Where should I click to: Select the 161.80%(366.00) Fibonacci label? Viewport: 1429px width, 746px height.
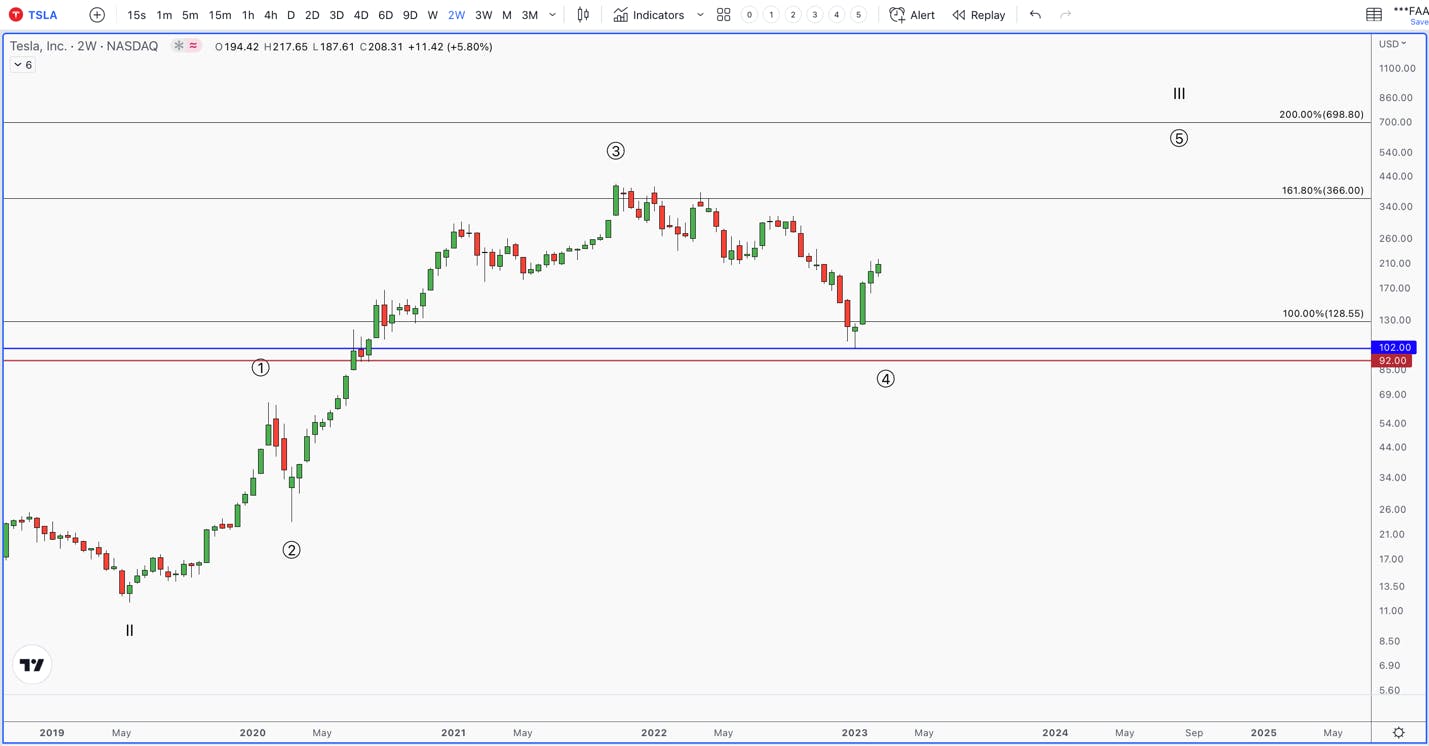click(1322, 191)
